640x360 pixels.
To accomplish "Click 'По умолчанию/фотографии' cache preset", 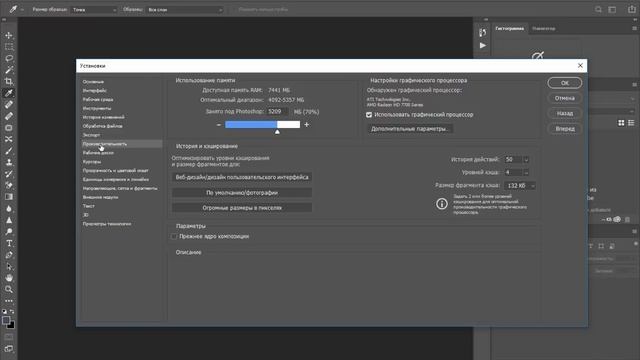I will coord(242,193).
